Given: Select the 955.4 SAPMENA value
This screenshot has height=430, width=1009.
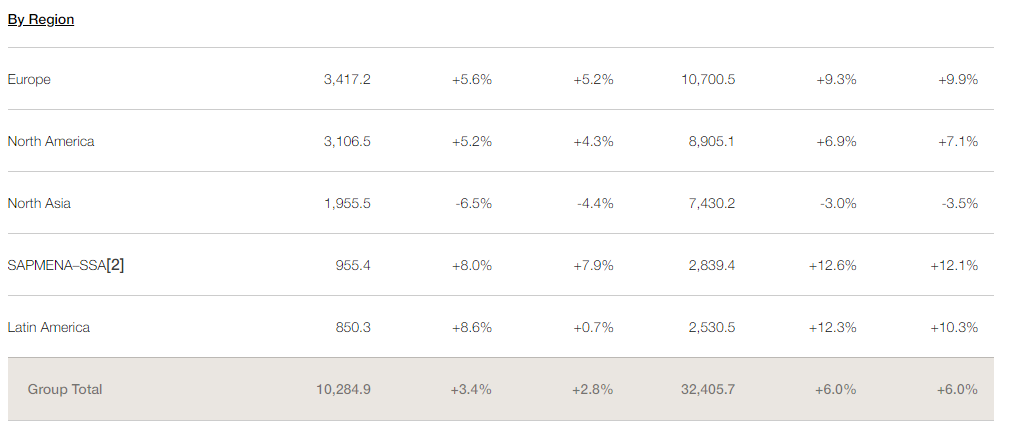Looking at the screenshot, I should click(353, 265).
